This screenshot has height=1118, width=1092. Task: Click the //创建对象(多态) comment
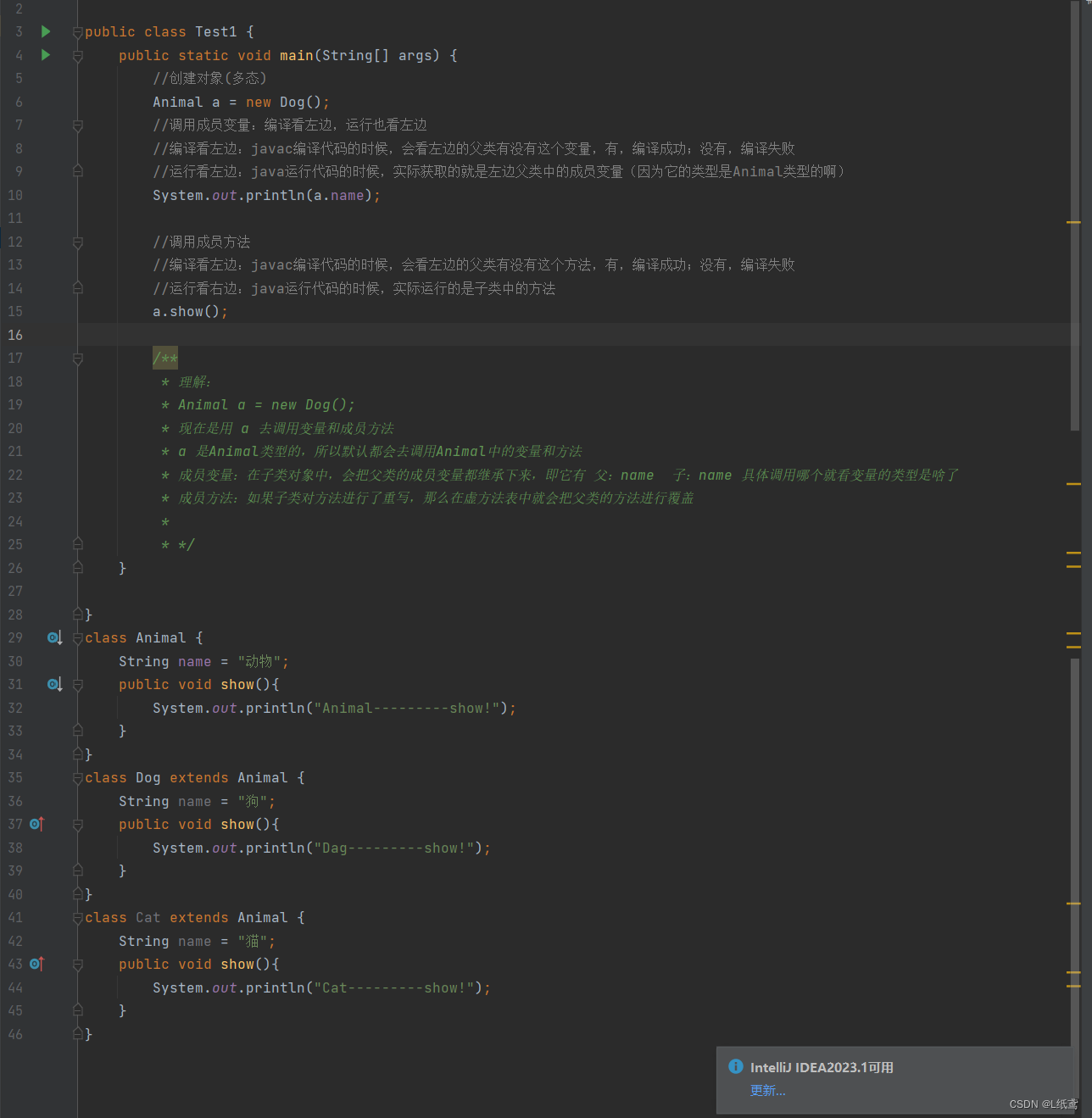click(x=210, y=78)
